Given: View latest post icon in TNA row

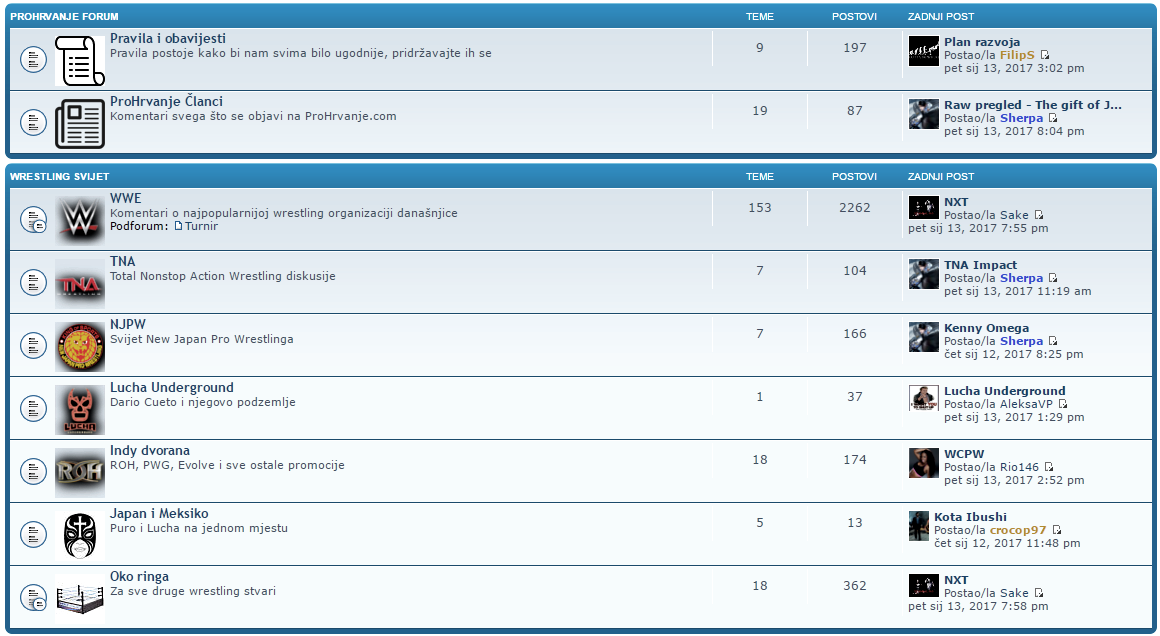Looking at the screenshot, I should pos(1053,278).
